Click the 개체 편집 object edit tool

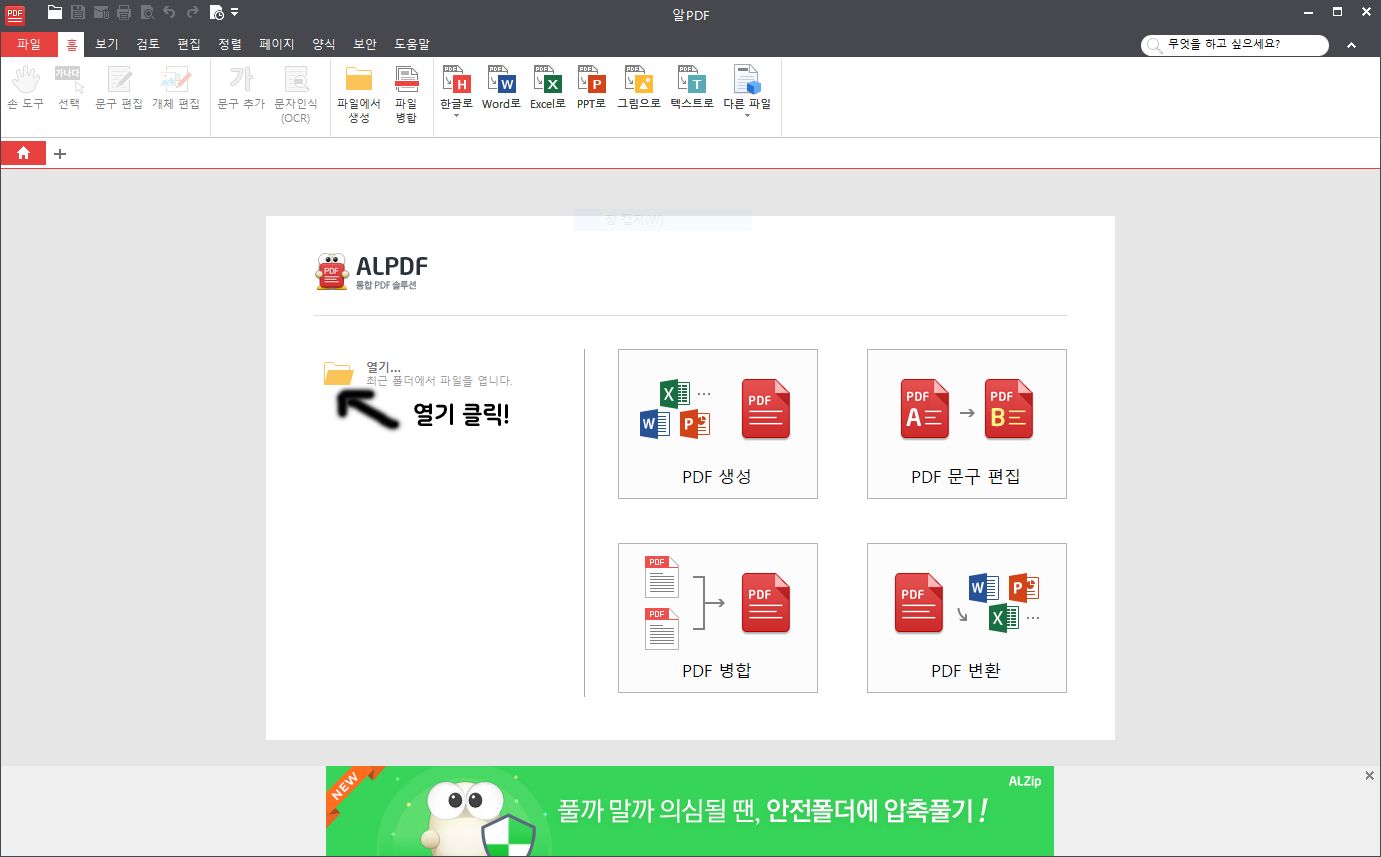176,88
